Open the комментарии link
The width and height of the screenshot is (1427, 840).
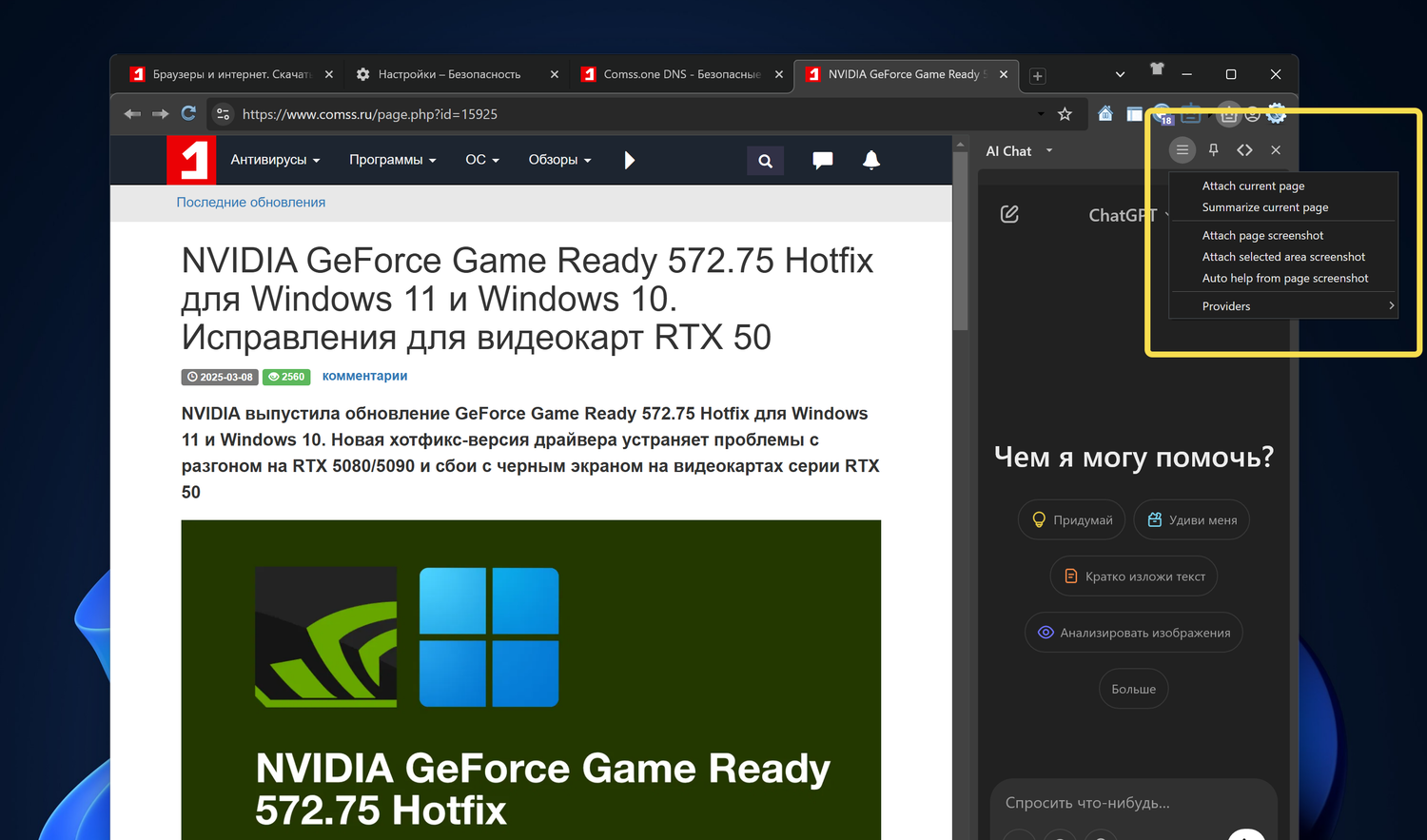(364, 376)
